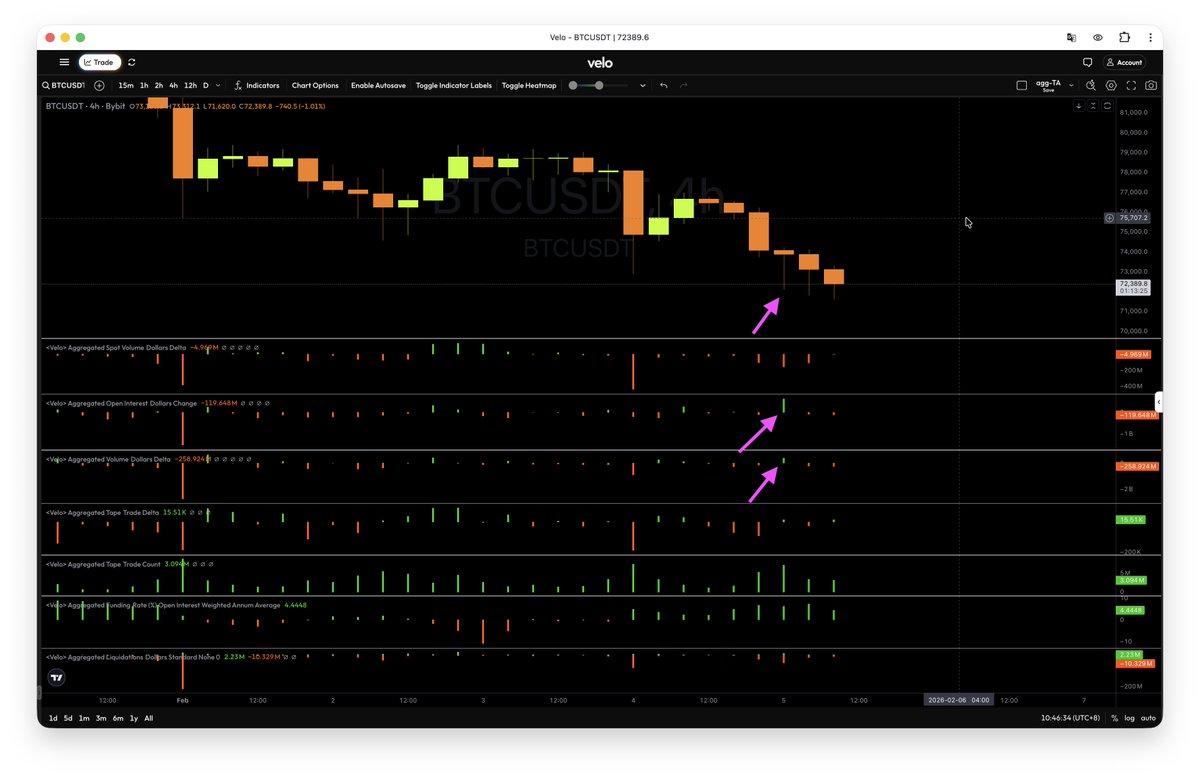Click the refresh icon beside Trade
Viewport: 1200px width, 777px height.
(132, 62)
